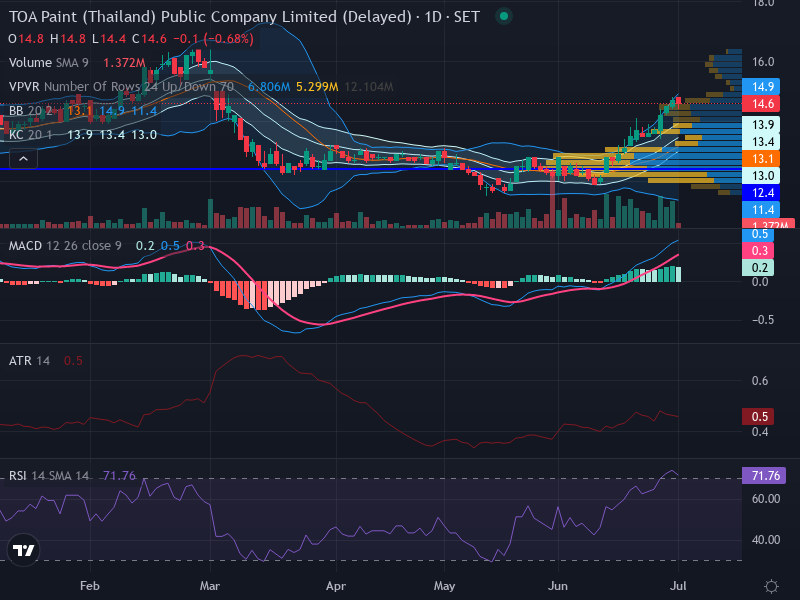The image size is (800, 600).
Task: Click the -0.5 MACD axis label
Action: click(763, 320)
